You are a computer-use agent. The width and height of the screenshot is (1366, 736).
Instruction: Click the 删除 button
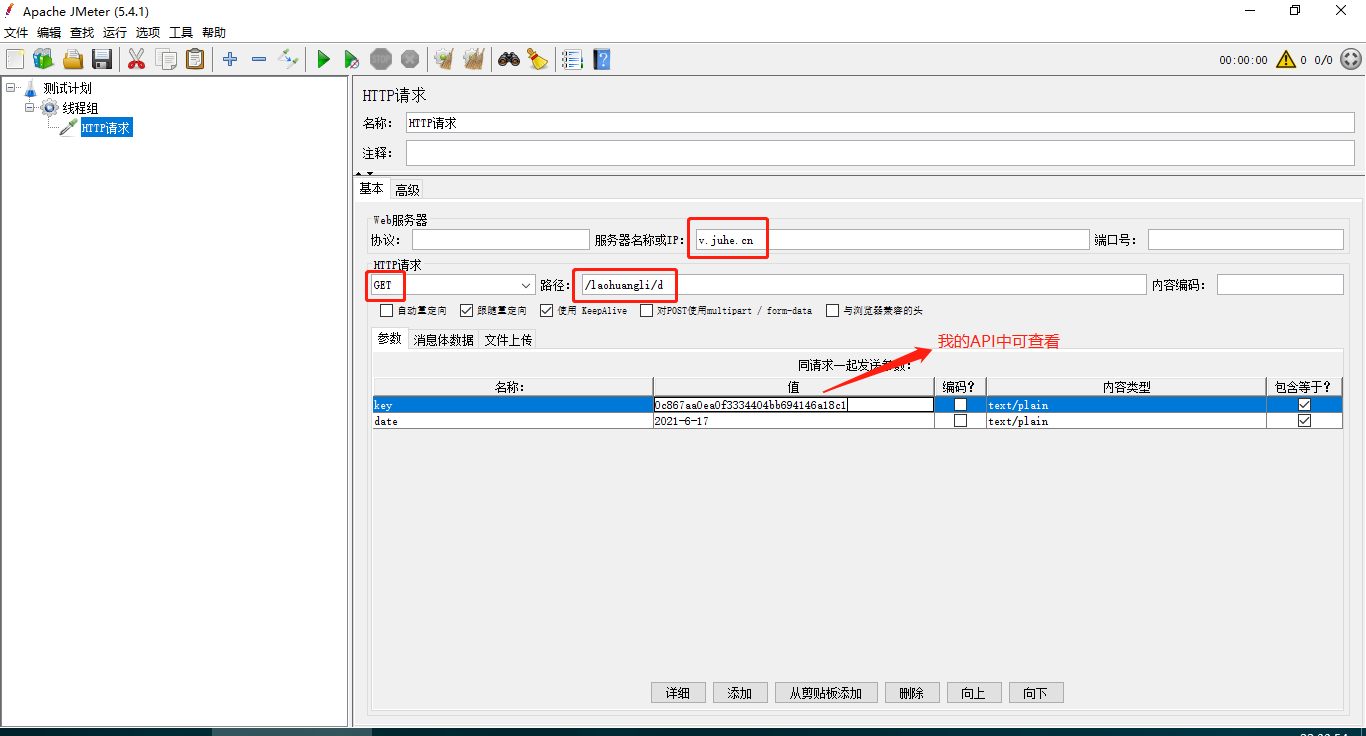[x=912, y=693]
